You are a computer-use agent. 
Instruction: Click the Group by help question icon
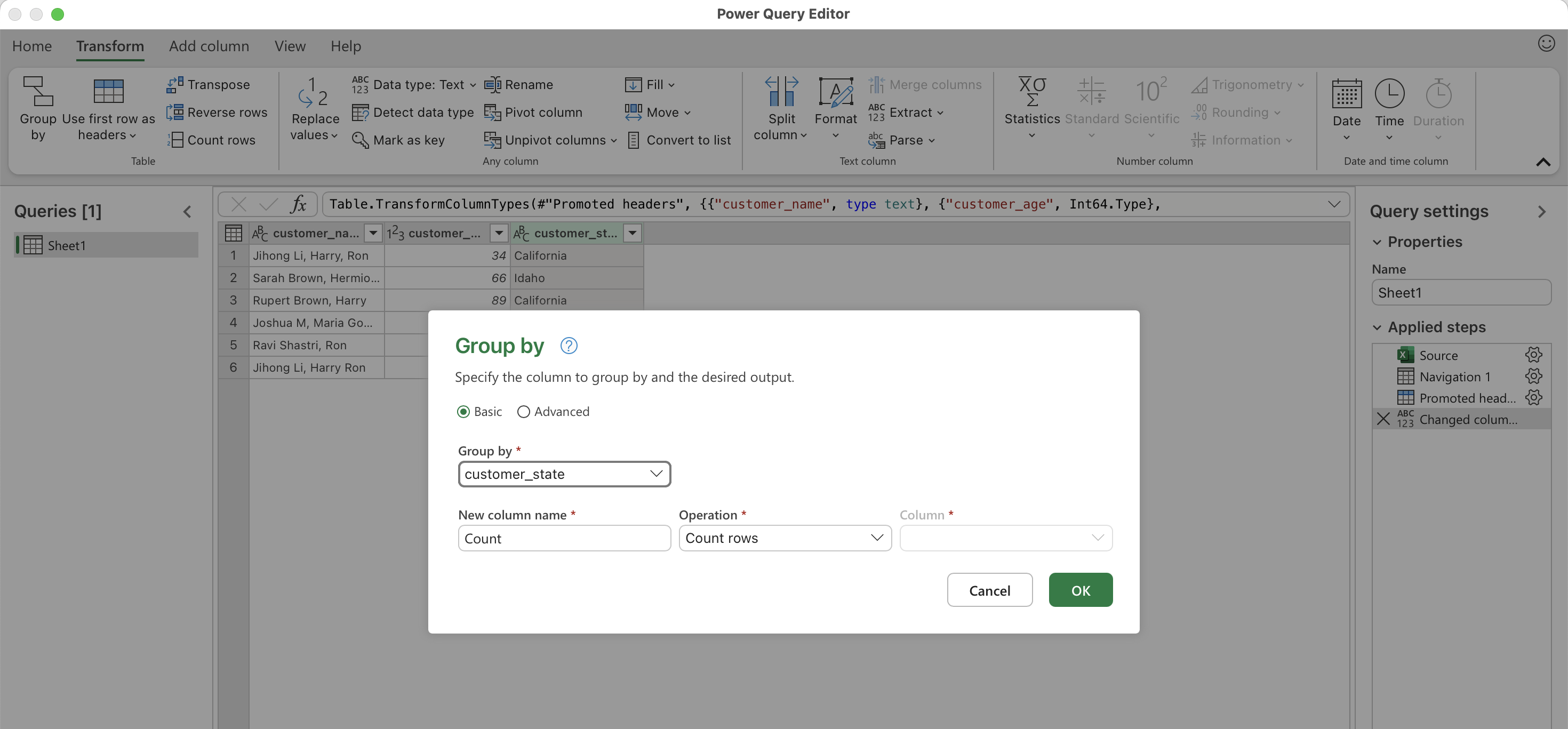[569, 346]
